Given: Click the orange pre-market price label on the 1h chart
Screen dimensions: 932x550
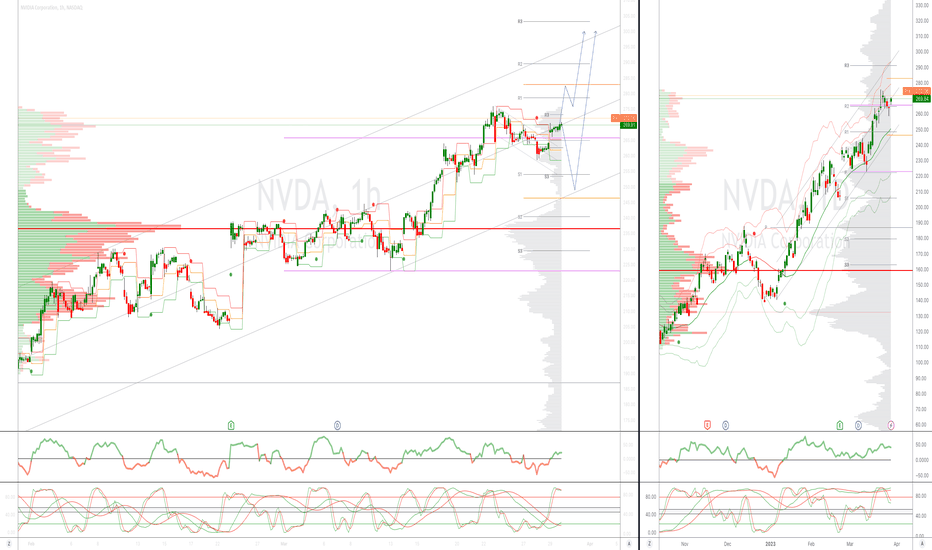Looking at the screenshot, I should click(x=624, y=118).
